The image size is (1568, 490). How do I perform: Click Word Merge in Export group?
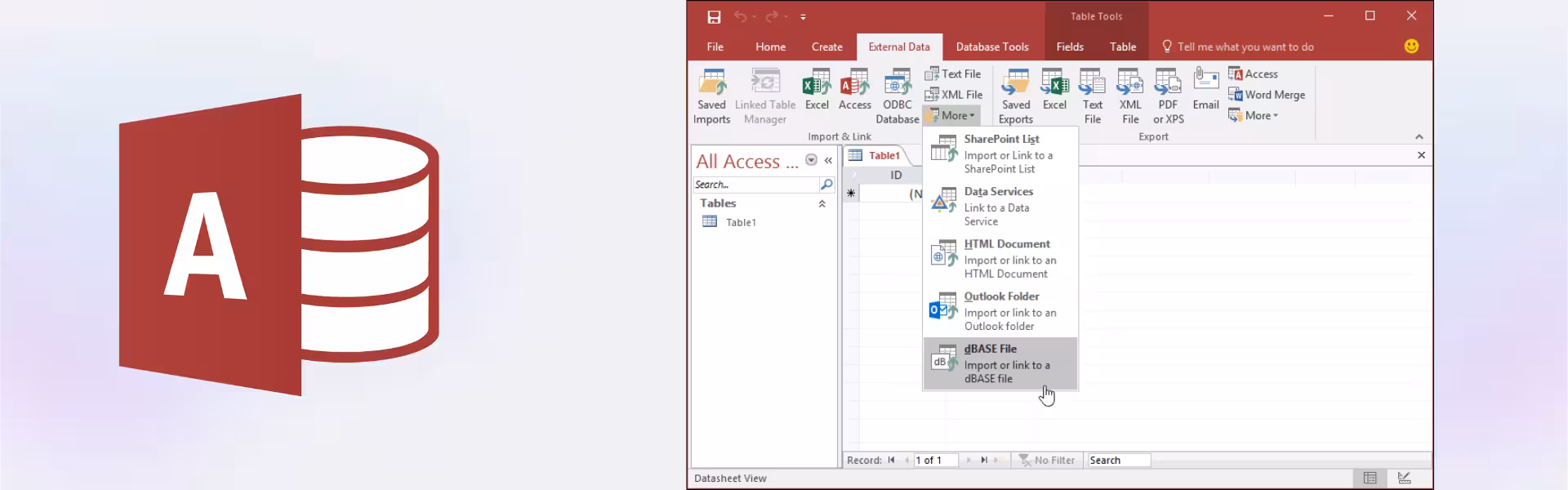coord(1267,95)
